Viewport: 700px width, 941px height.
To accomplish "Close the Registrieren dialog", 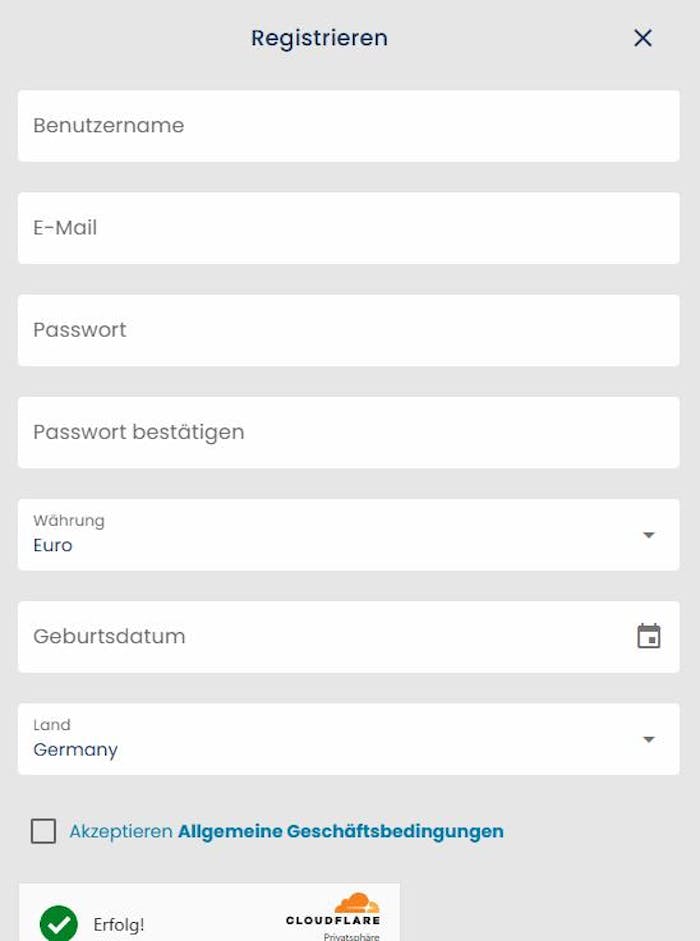I will coord(643,38).
